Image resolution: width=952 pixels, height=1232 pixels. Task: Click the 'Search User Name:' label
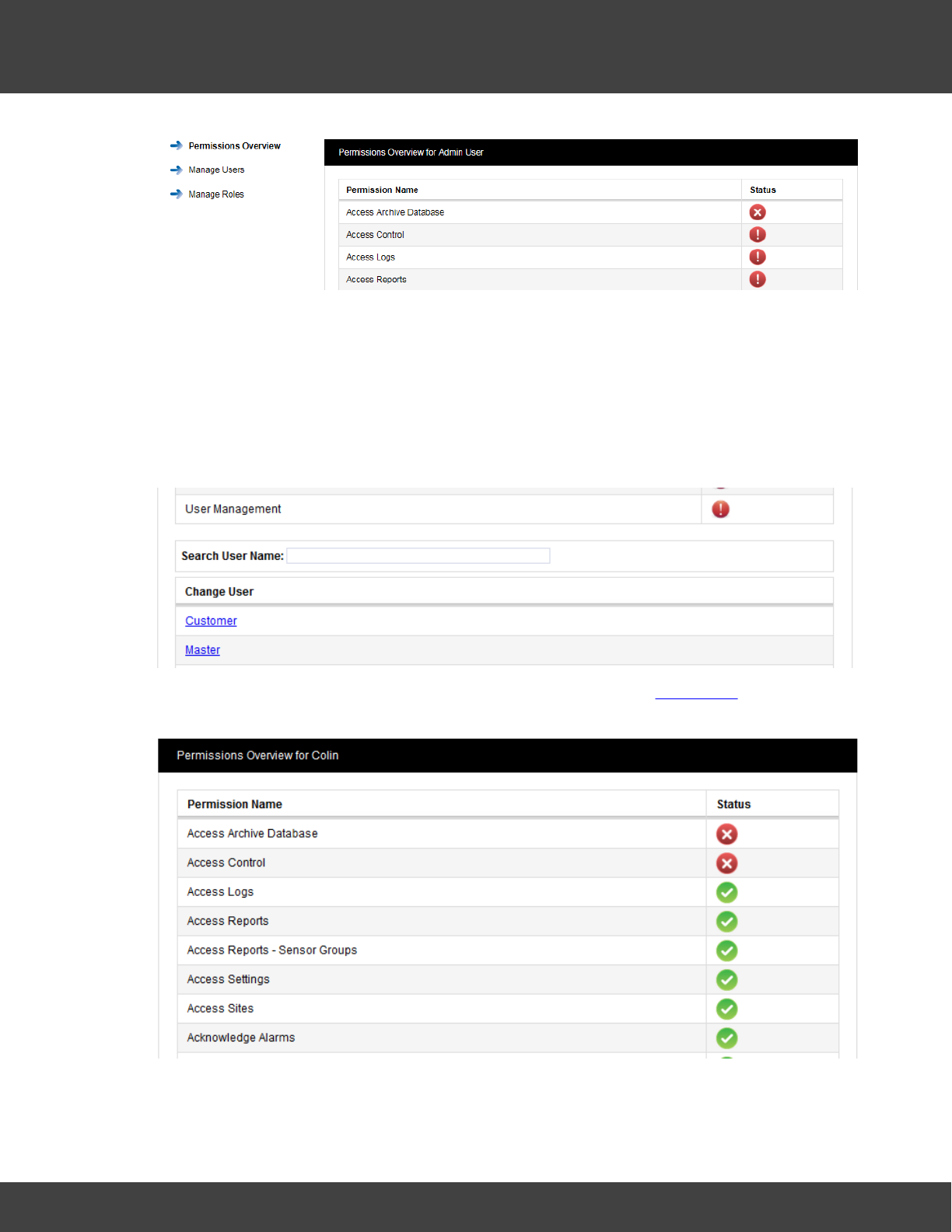tap(233, 556)
